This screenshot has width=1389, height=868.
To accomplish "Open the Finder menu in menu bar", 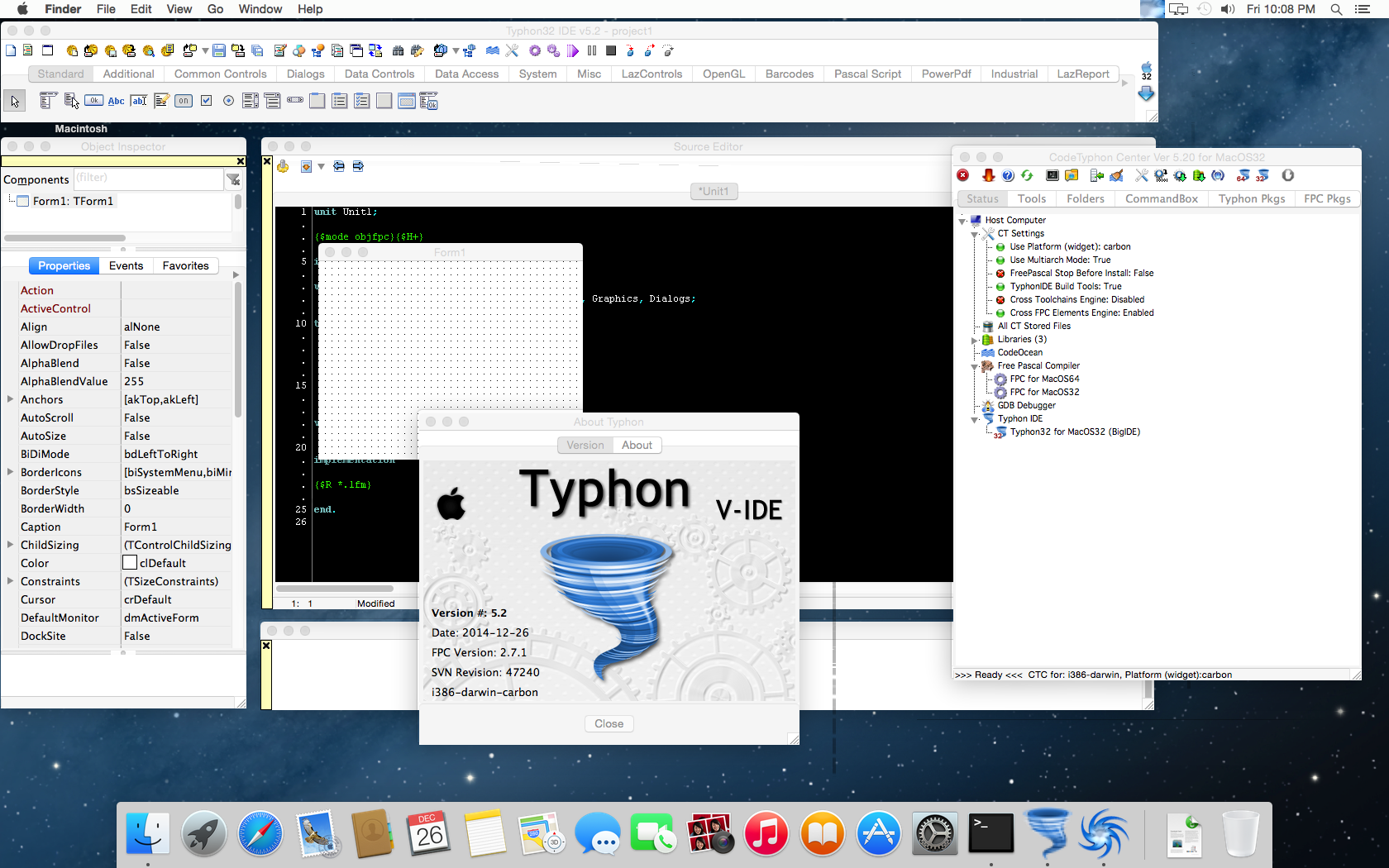I will click(63, 9).
